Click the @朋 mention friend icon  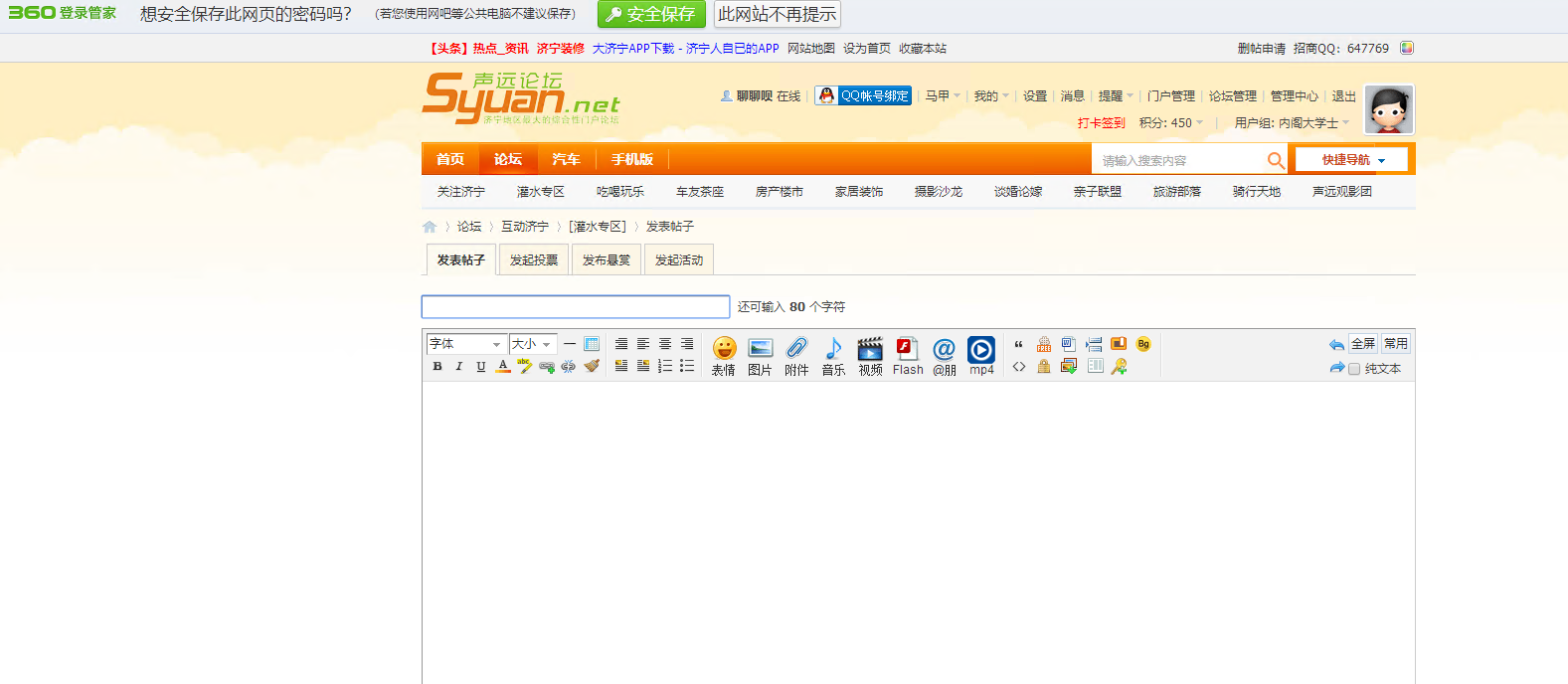tap(944, 356)
